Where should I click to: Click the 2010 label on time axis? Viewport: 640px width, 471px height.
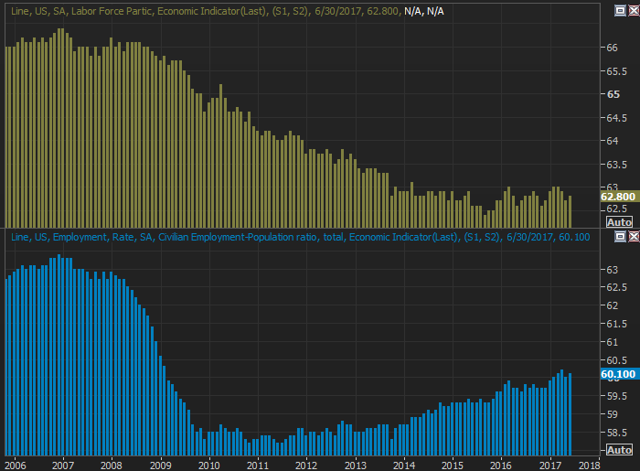point(209,465)
